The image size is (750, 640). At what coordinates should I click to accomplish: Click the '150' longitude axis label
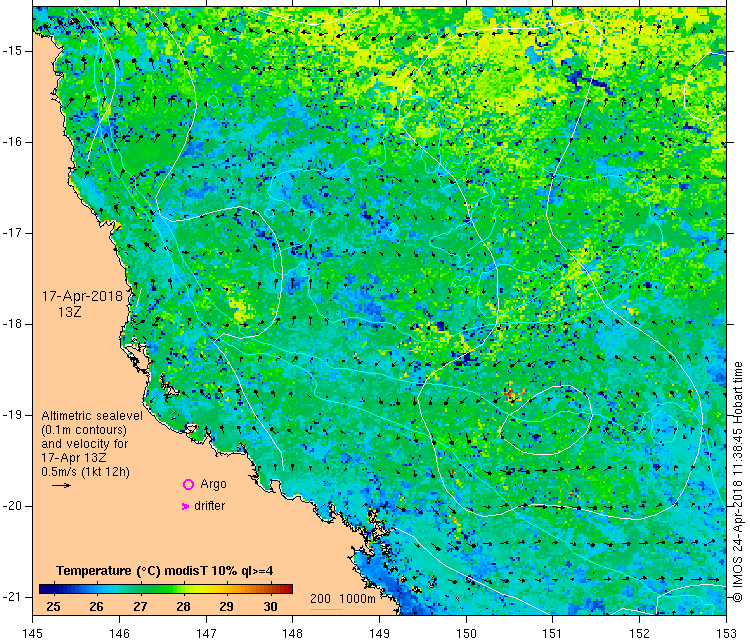click(466, 633)
